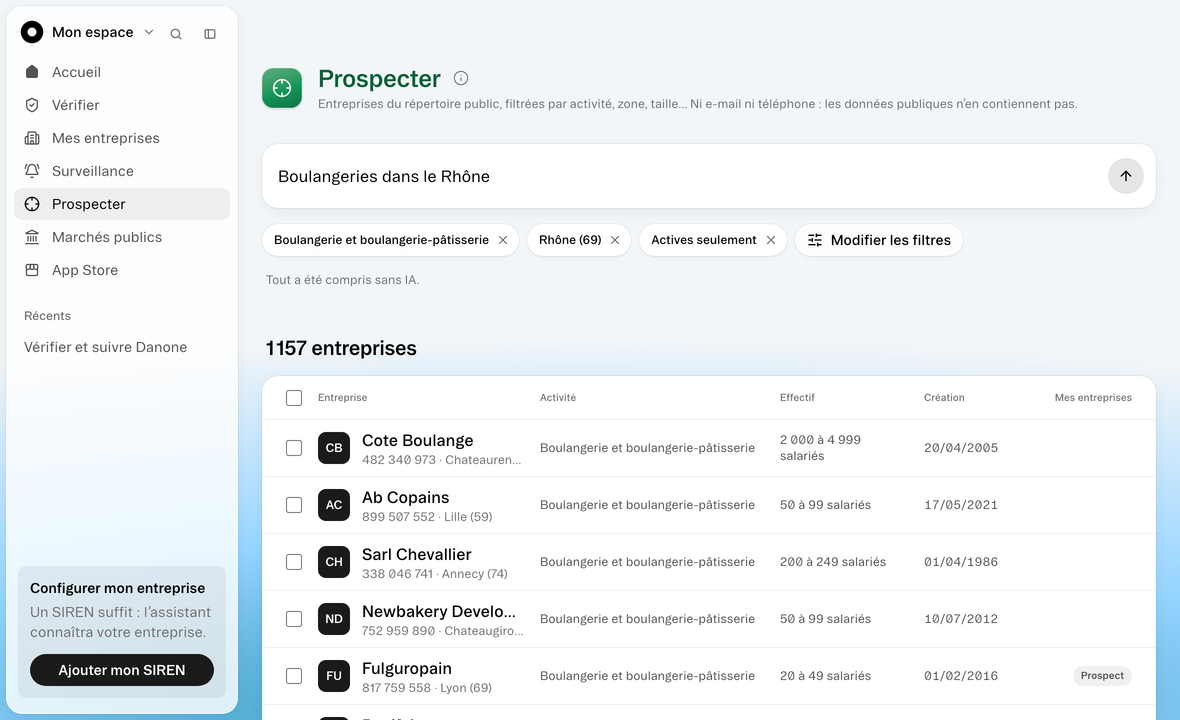The width and height of the screenshot is (1180, 720).
Task: Check the Sarl Chevallier row checkbox
Action: pyautogui.click(x=294, y=562)
